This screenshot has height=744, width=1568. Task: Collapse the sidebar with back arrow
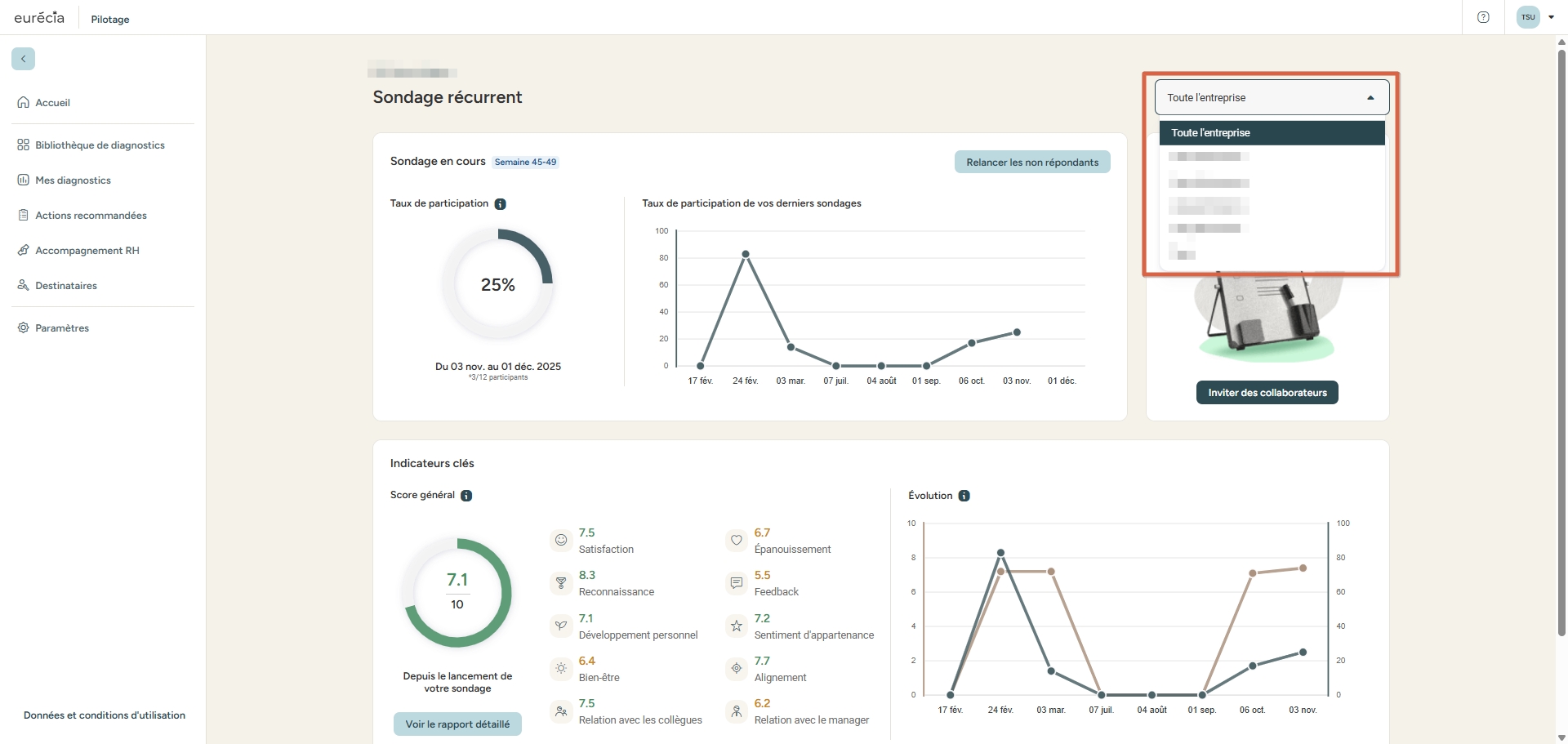pos(23,59)
